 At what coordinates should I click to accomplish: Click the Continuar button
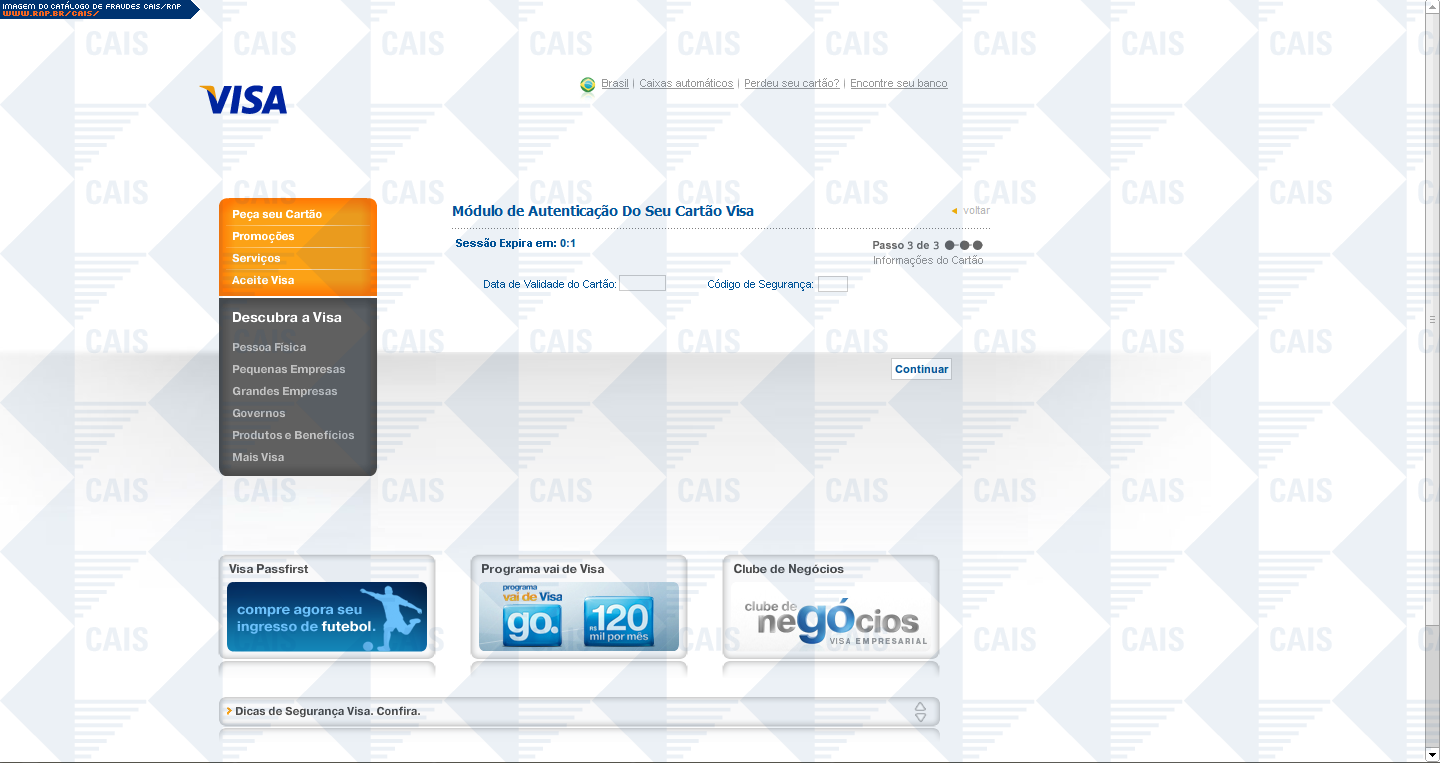(921, 369)
